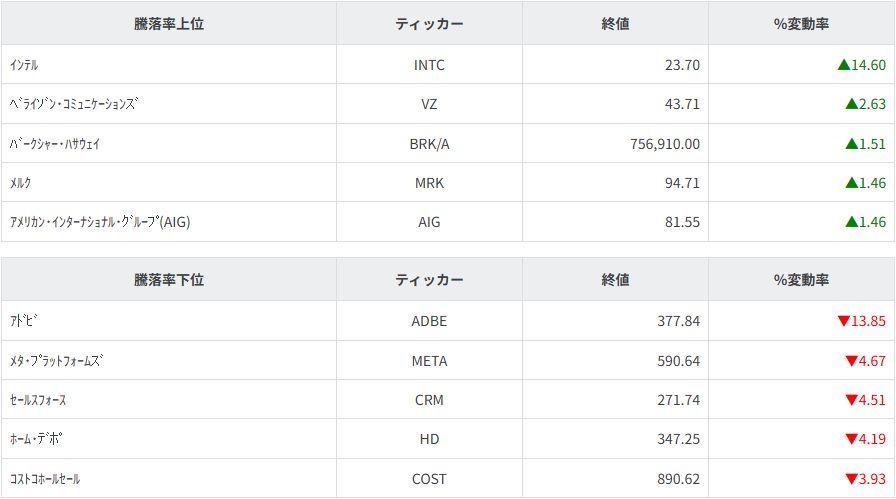Open the アドビ stock name
Screen dimensions: 896x499
pos(24,321)
